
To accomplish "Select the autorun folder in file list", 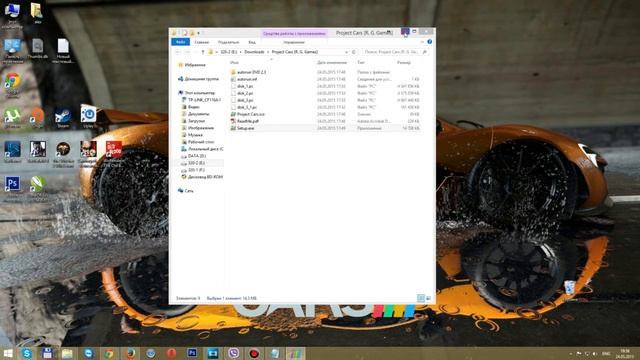I will [x=248, y=72].
